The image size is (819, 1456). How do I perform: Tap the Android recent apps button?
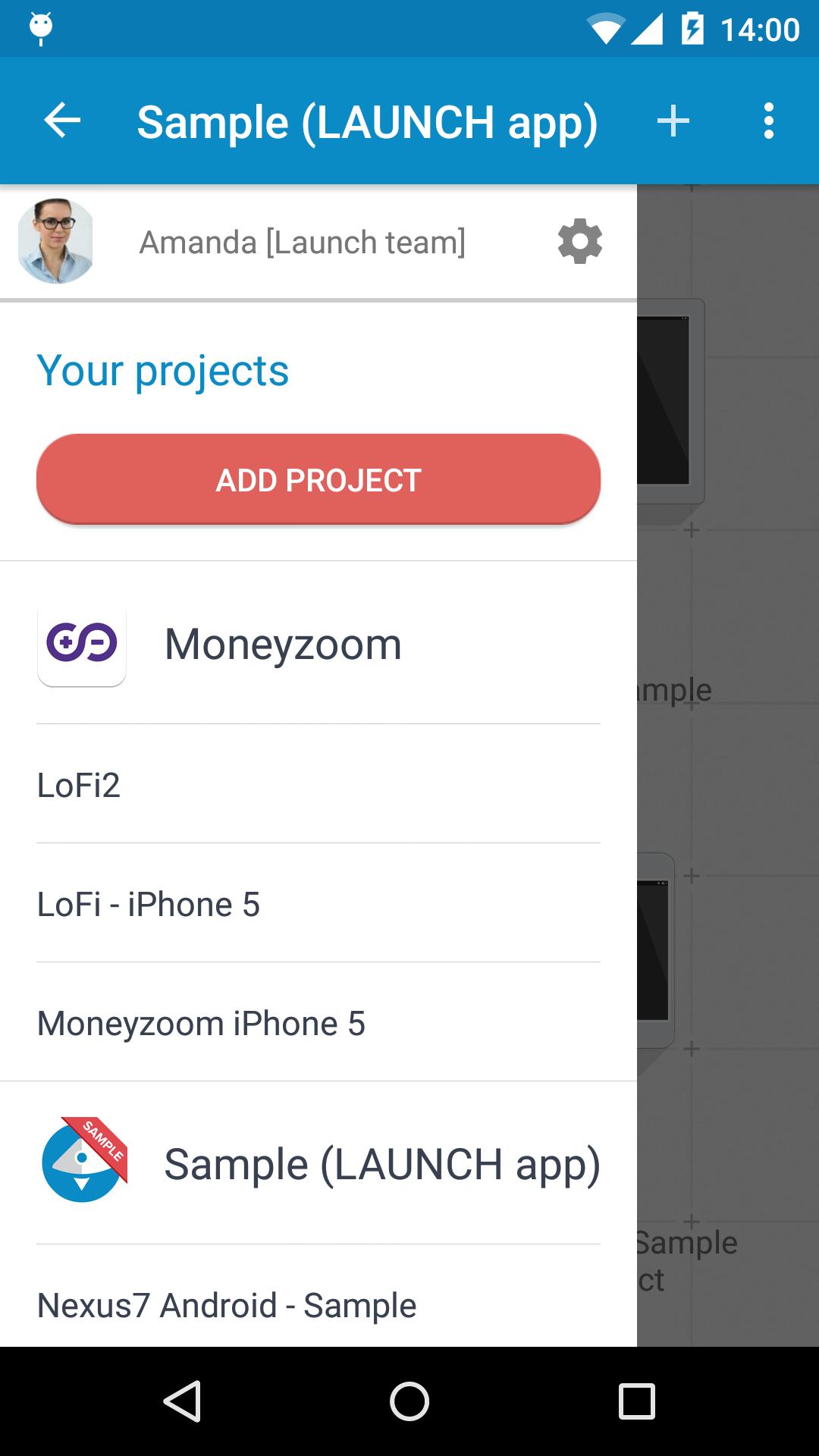[x=636, y=1401]
